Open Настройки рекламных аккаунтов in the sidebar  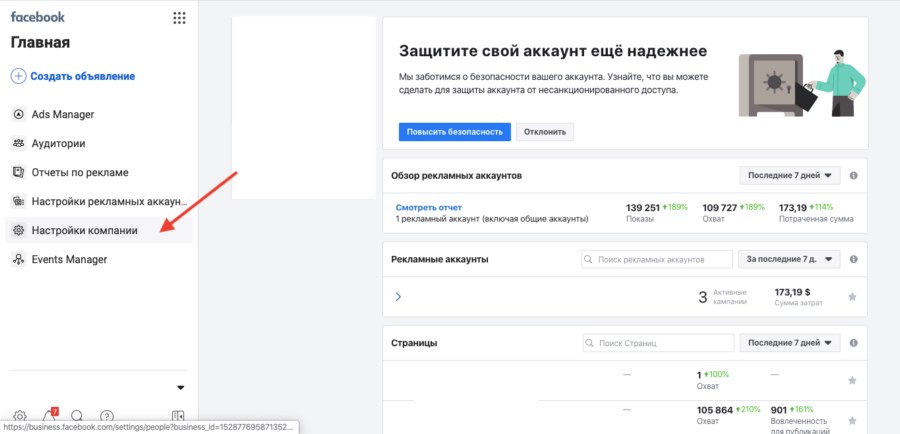point(99,202)
